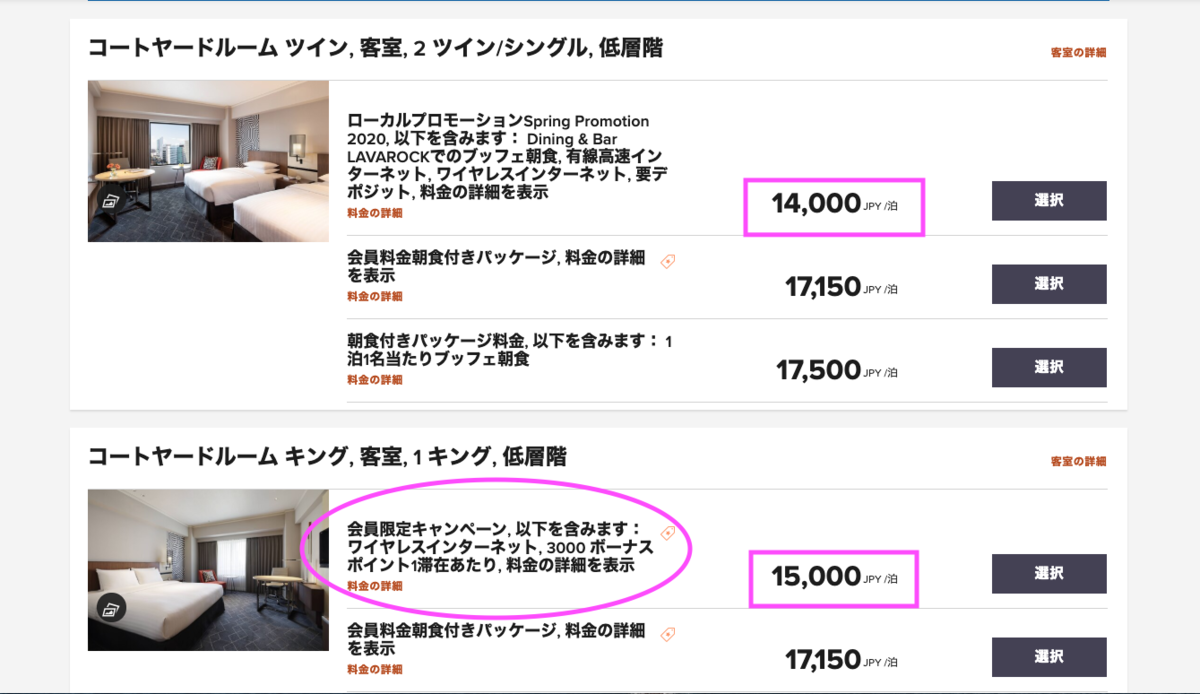Open 客室の詳細 for the king Courtyard room
The image size is (1200, 694).
pyautogui.click(x=1078, y=462)
